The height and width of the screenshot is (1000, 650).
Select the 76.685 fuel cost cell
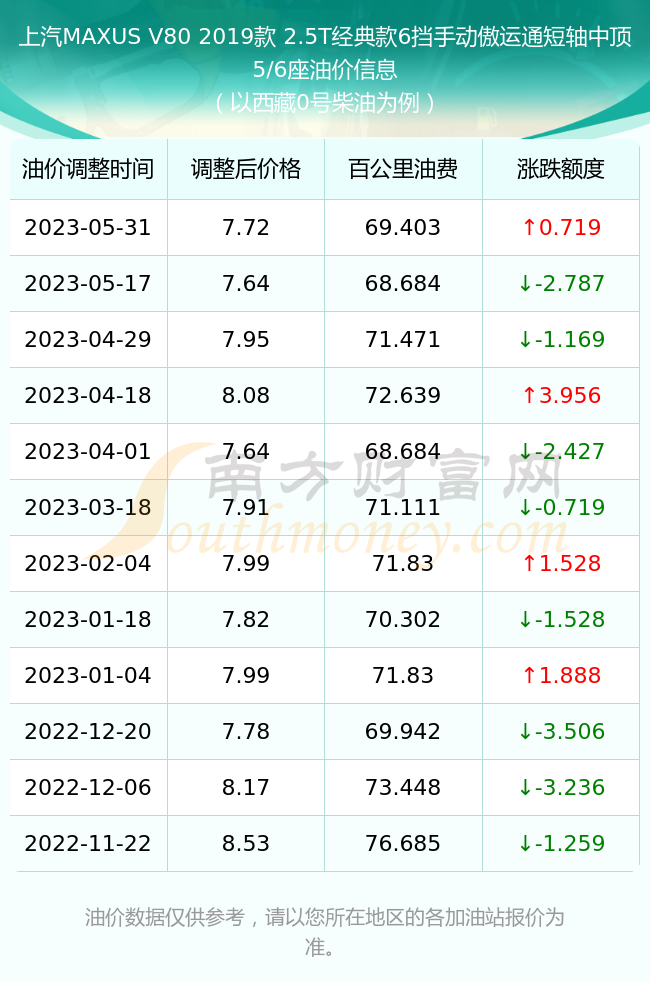pos(403,843)
